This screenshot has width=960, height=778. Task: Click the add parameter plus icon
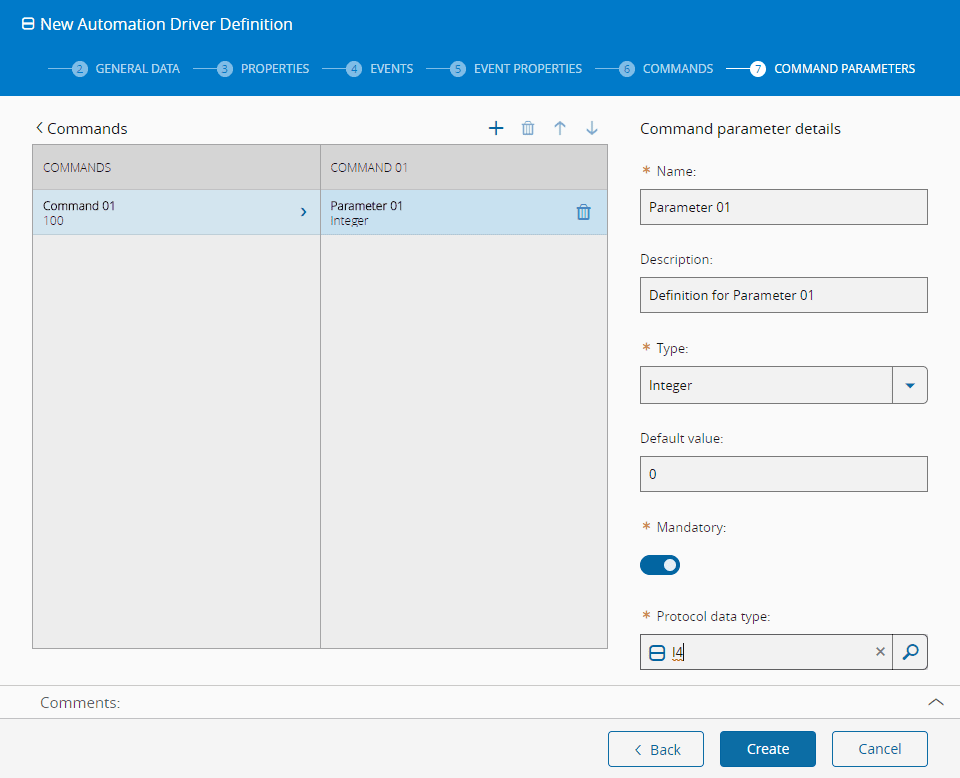click(x=496, y=128)
